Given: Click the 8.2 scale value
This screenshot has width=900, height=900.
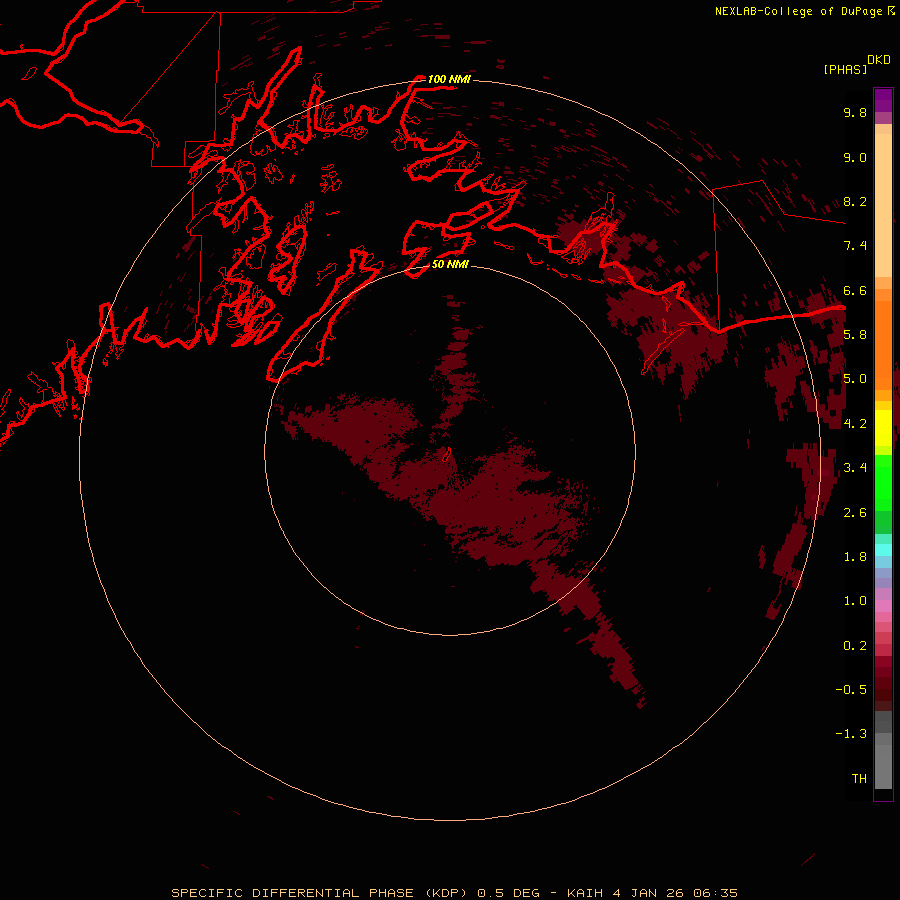Looking at the screenshot, I should click(x=855, y=201).
